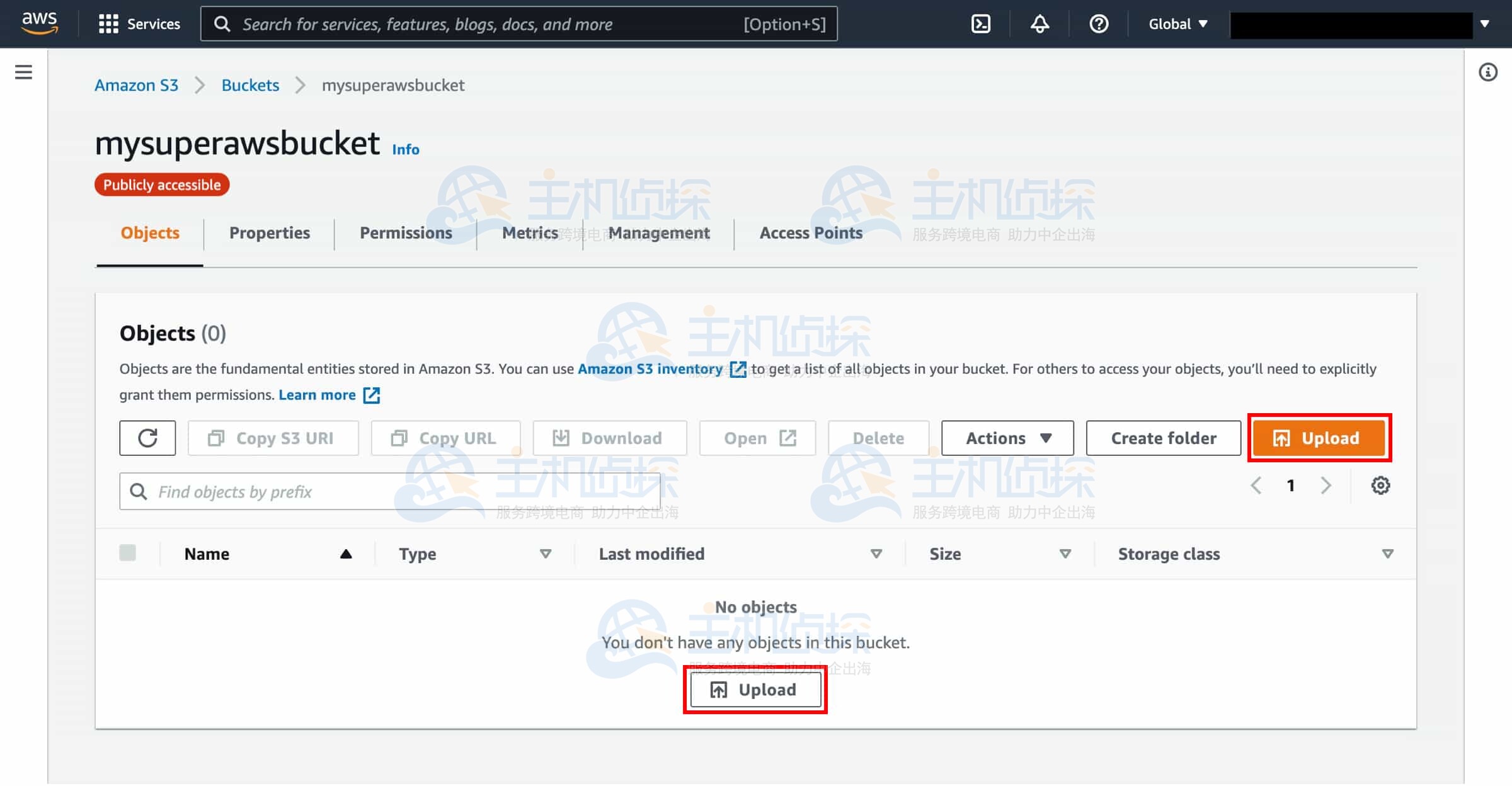
Task: Open the notifications bell
Action: click(x=1039, y=24)
